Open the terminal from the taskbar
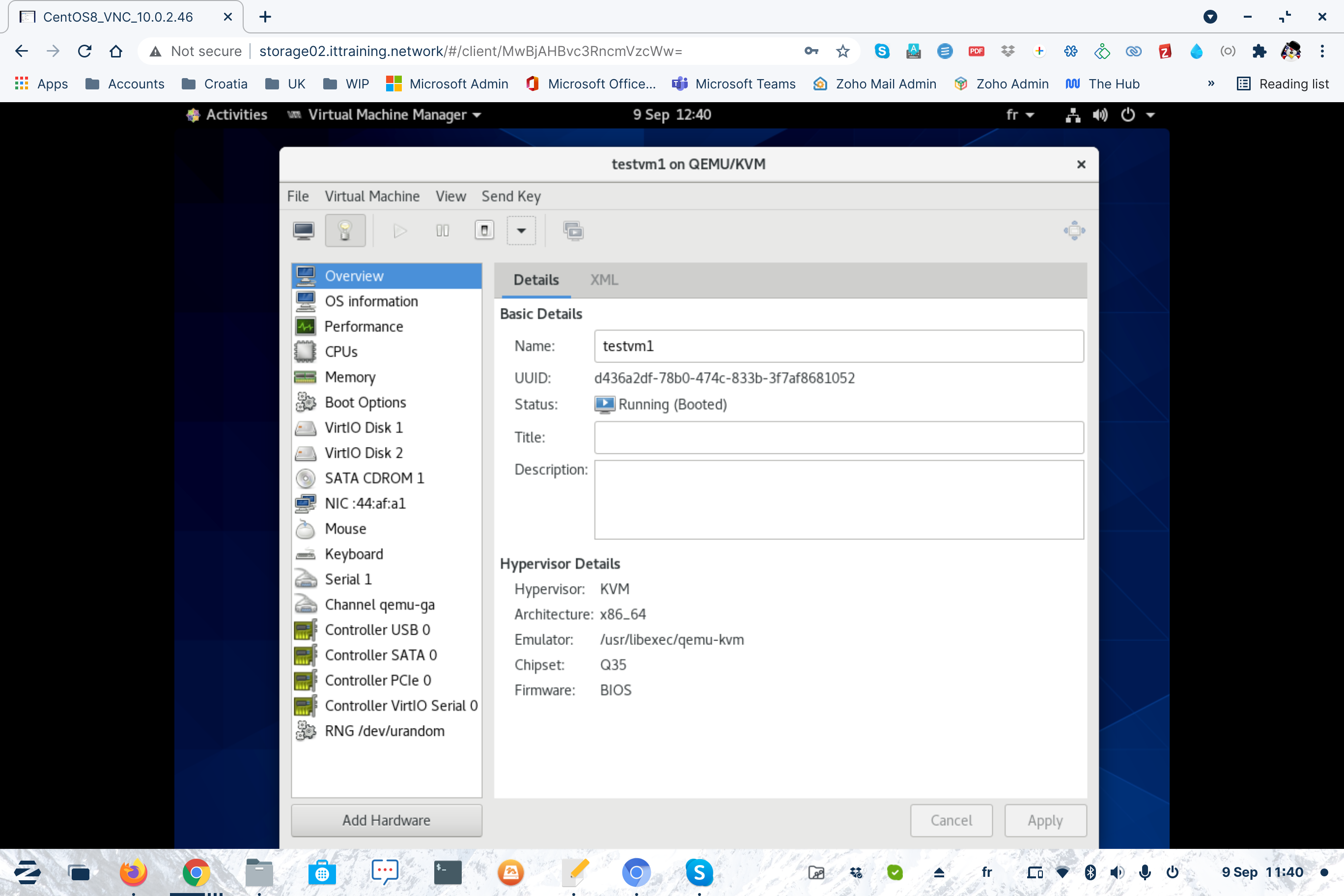1344x896 pixels. tap(448, 872)
